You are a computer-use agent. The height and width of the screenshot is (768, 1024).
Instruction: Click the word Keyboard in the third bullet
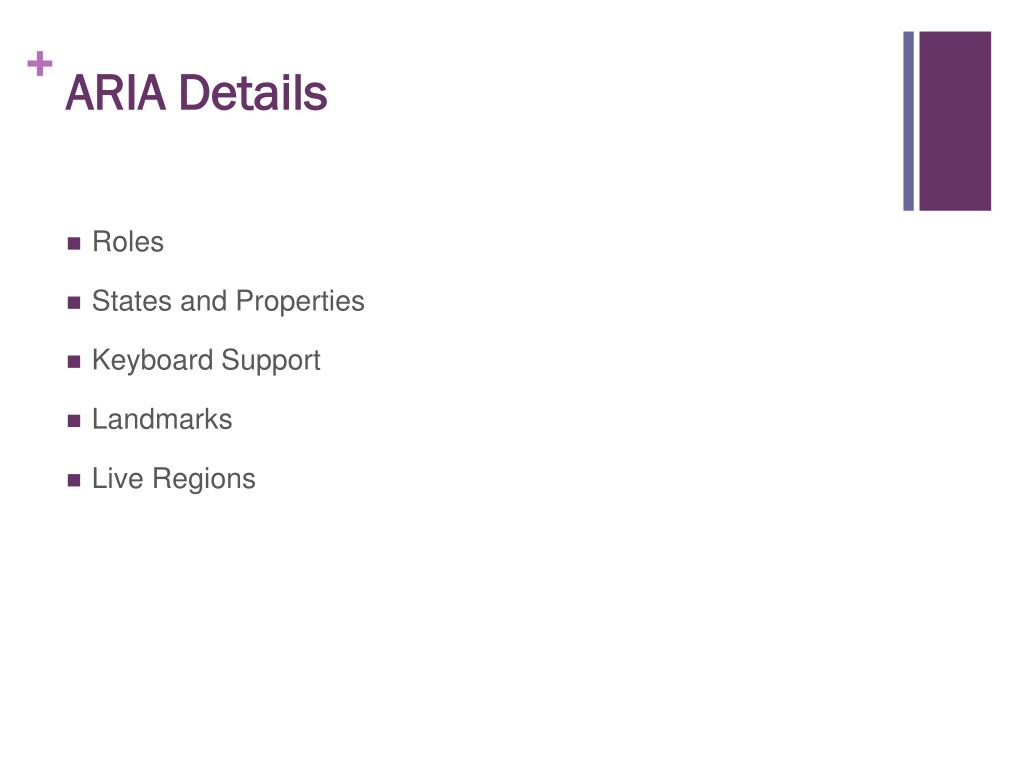[153, 360]
